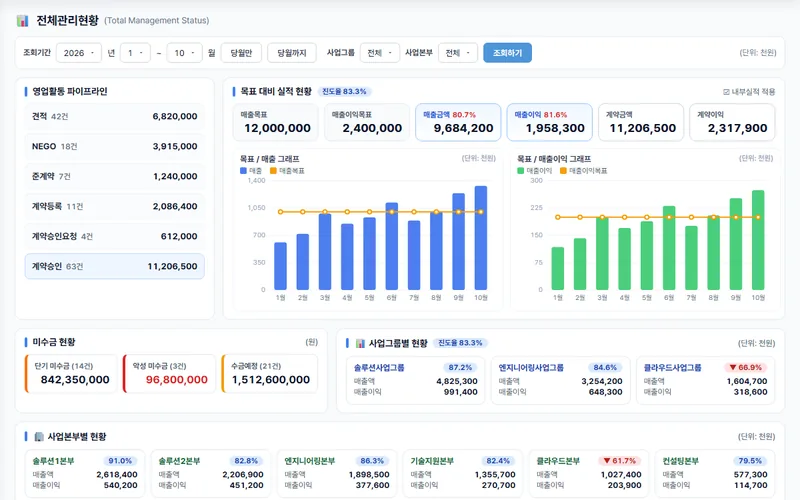Open the end month dropdown showing 10
This screenshot has height=500, width=800.
pos(184,53)
